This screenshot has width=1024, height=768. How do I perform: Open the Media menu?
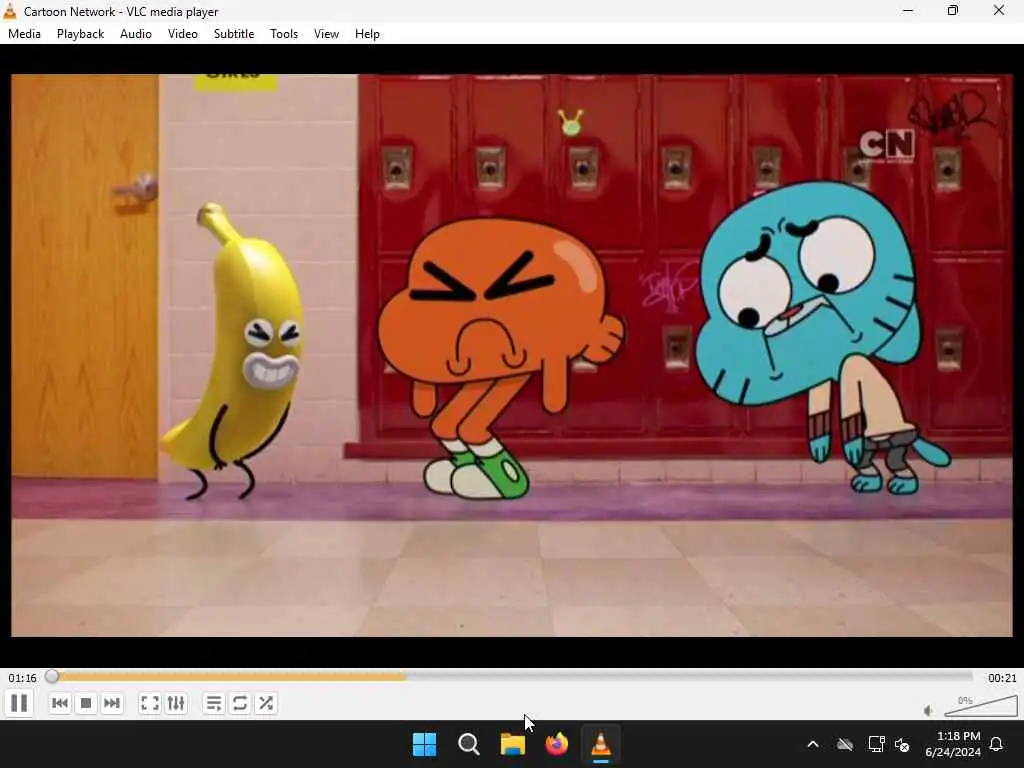pyautogui.click(x=24, y=34)
